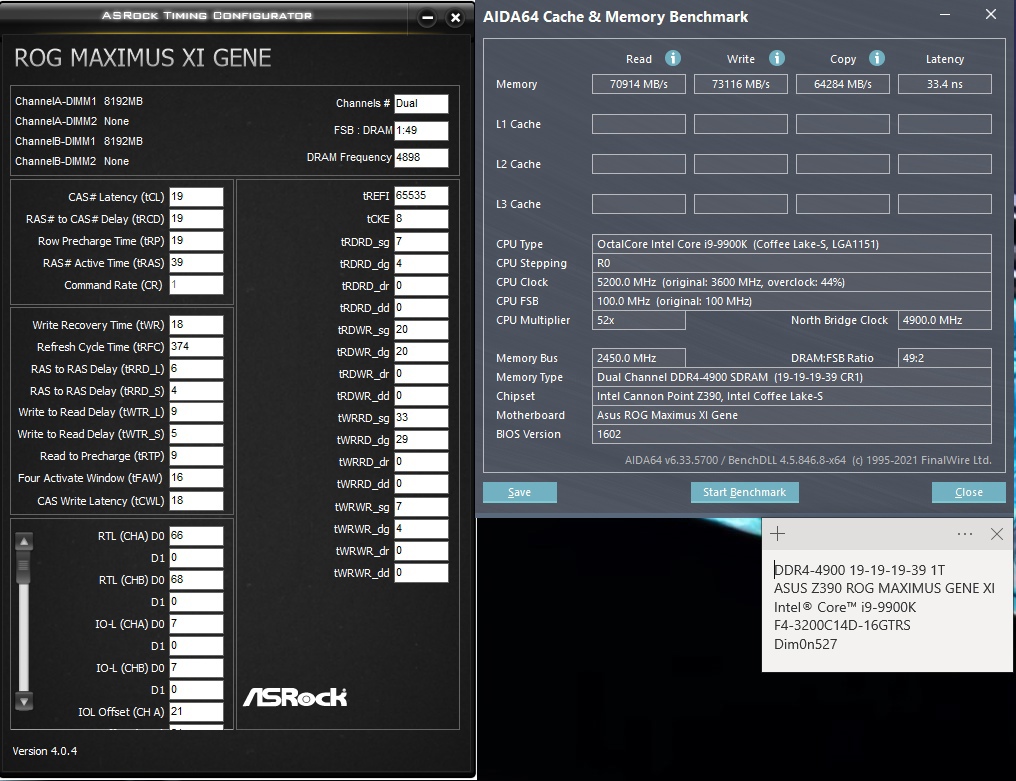Screen dimensions: 1016x781
Task: Close the sticky note
Action: pyautogui.click(x=997, y=534)
